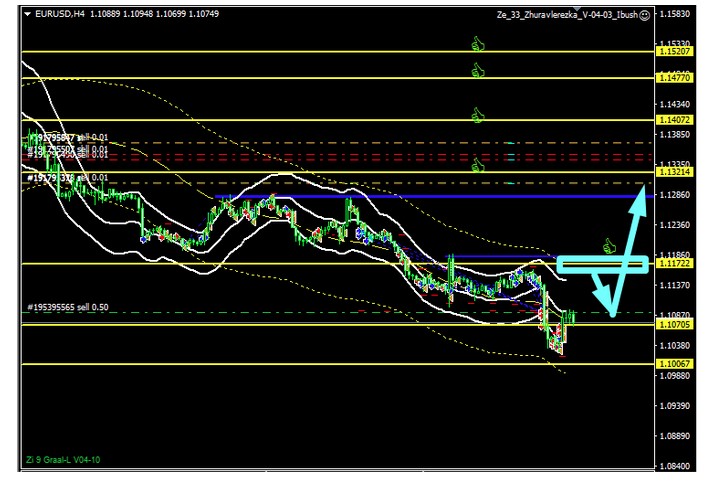Image resolution: width=710 pixels, height=487 pixels.
Task: Click the ZI 9 Graal-L V04-10 indicator label
Action: 63,460
